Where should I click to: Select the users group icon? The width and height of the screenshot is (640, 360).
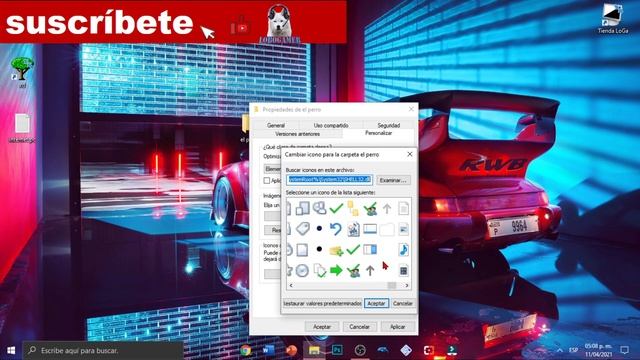tap(319, 209)
